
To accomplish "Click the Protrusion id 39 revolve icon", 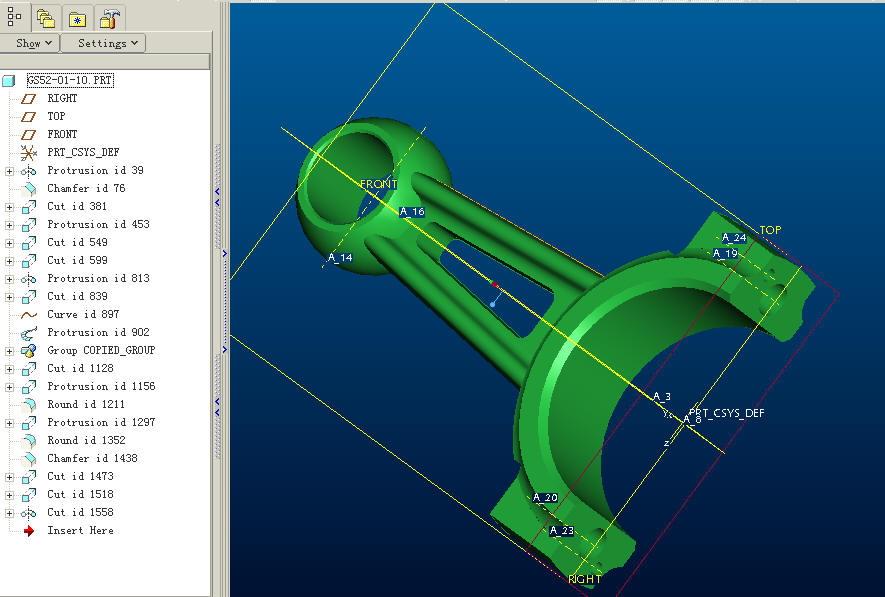I will [28, 171].
